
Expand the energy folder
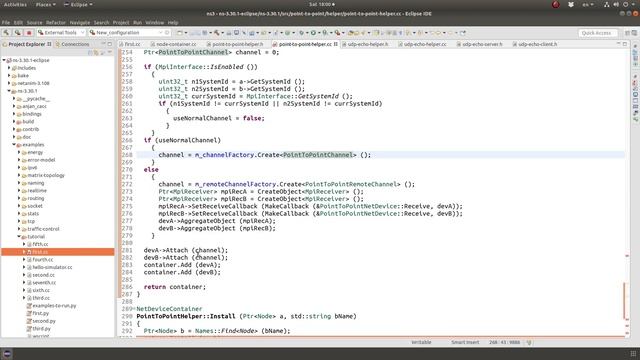click(x=19, y=152)
